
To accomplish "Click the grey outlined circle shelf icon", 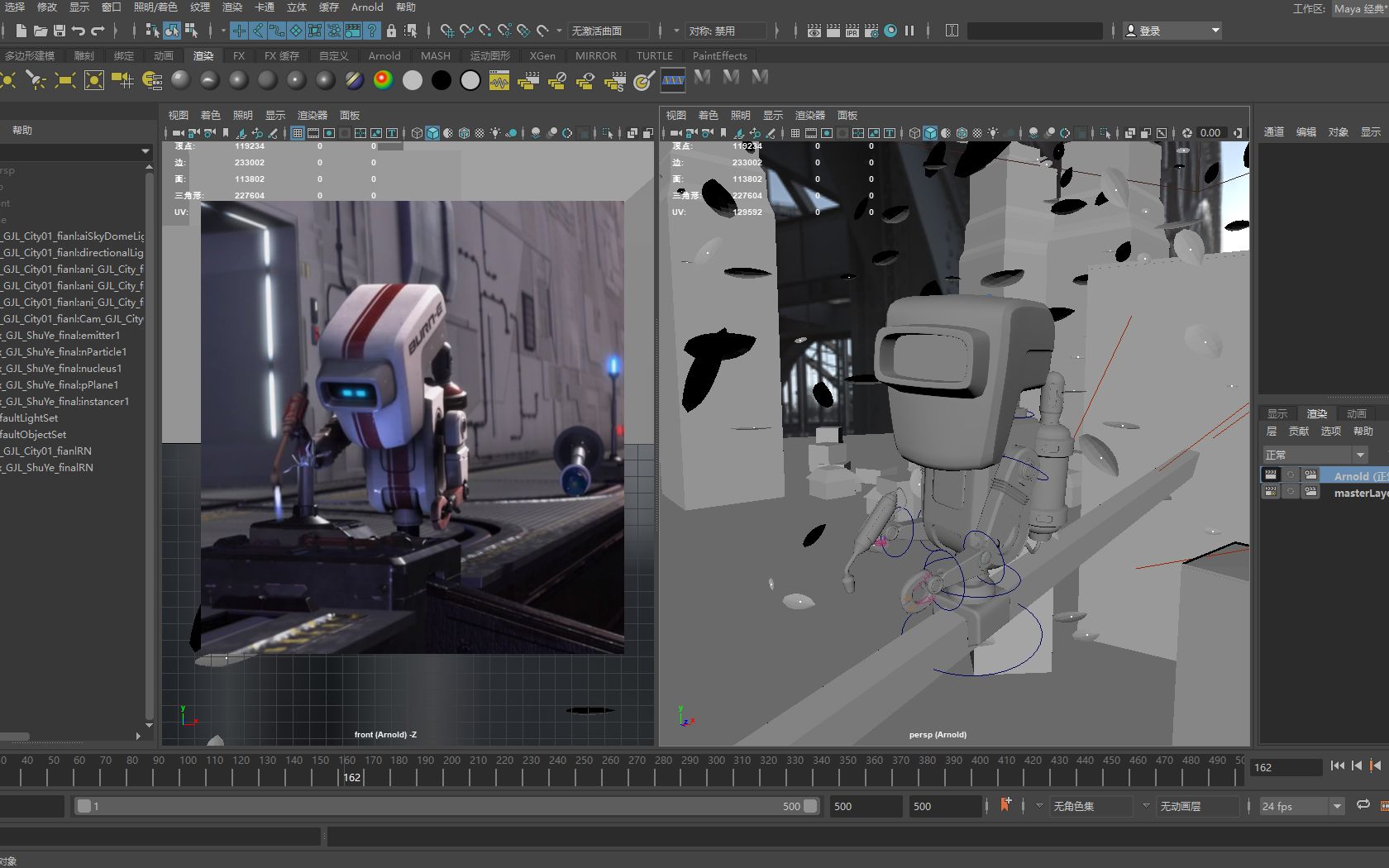I will point(470,79).
